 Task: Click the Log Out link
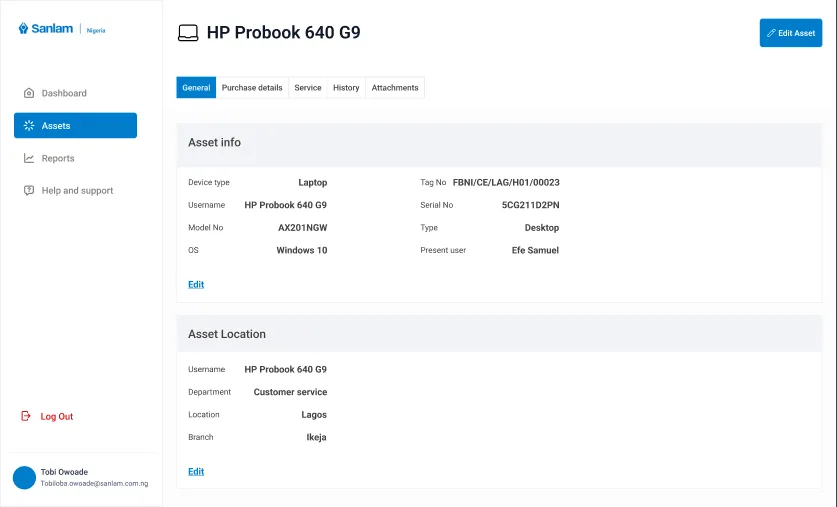click(x=57, y=416)
